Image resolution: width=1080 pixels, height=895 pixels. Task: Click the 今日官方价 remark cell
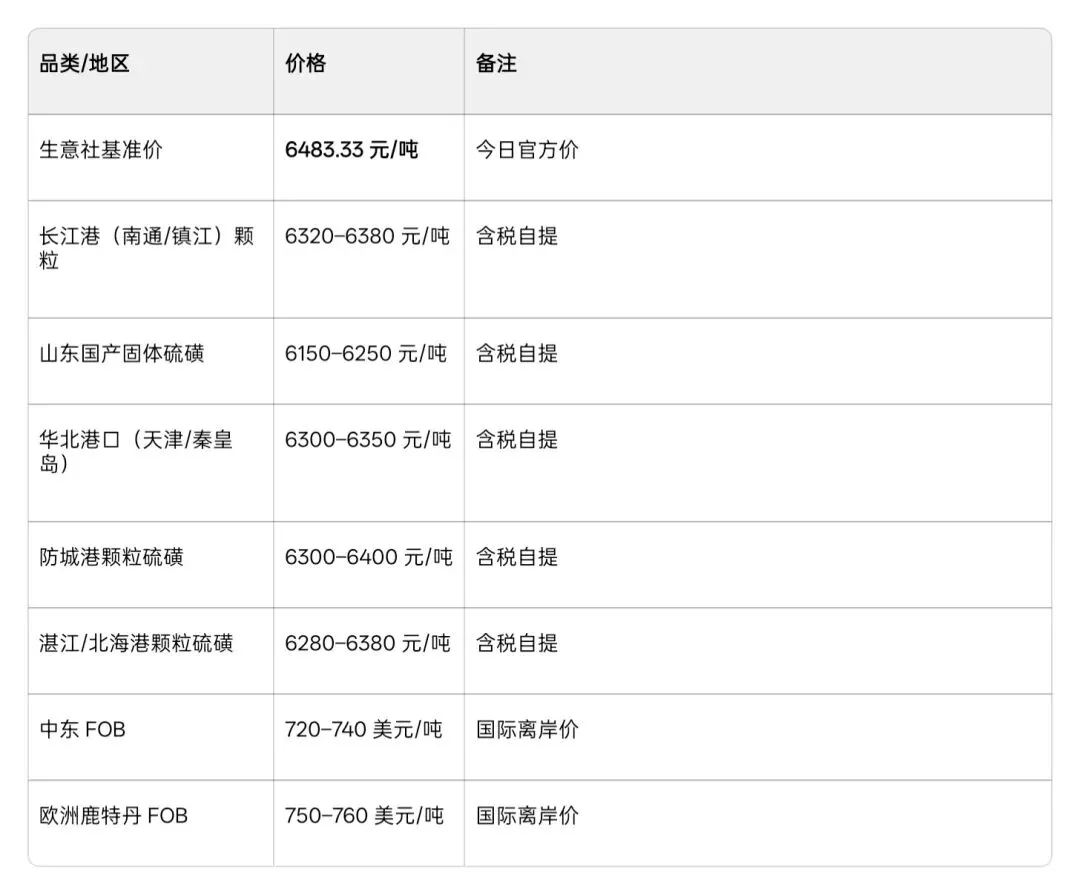(x=527, y=150)
